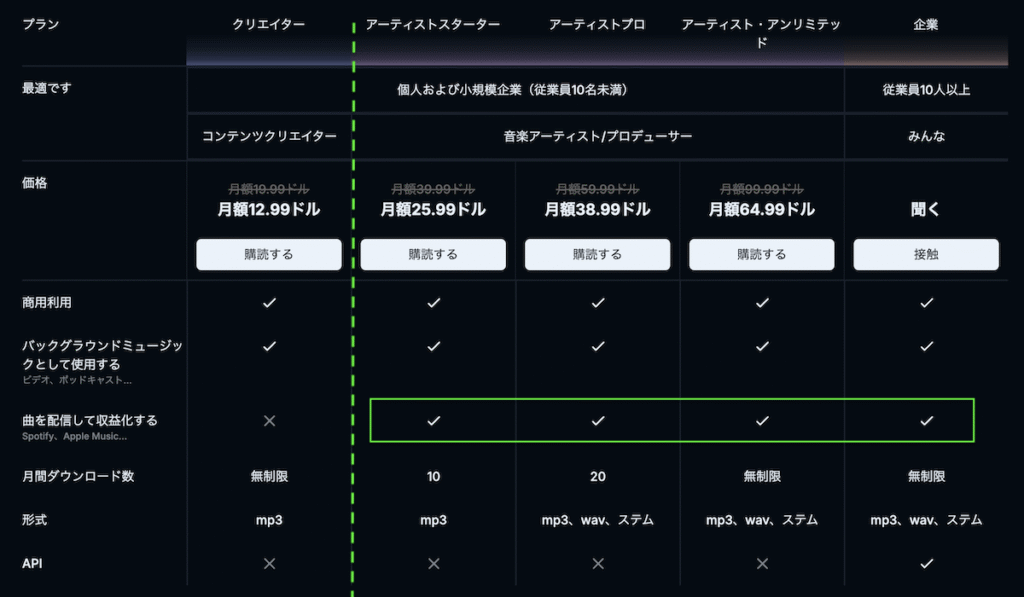1024x597 pixels.
Task: Click 音楽アーティスト/プロデューサー label
Action: click(x=597, y=136)
